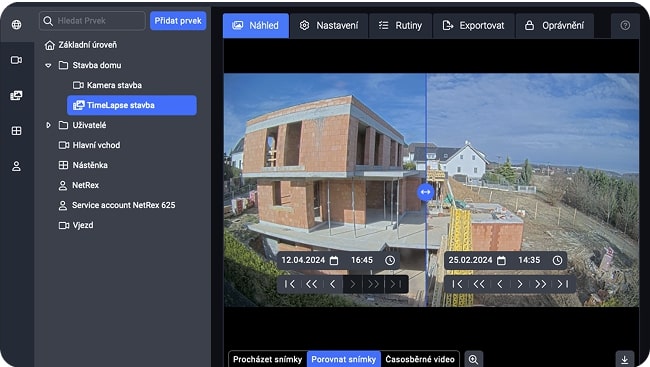Skip back fast in right image controls

tap(479, 284)
